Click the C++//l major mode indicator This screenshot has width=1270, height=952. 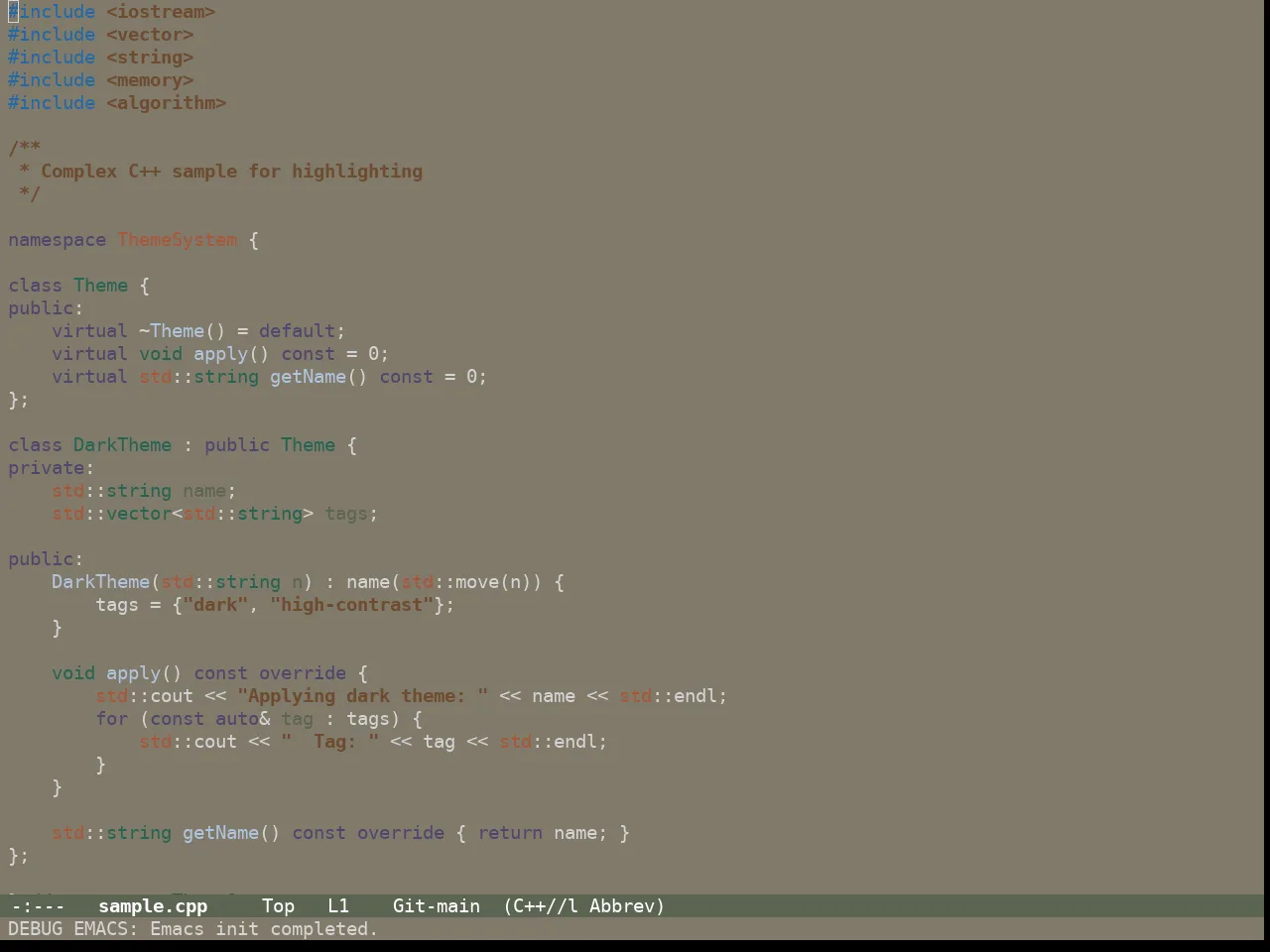pyautogui.click(x=541, y=906)
